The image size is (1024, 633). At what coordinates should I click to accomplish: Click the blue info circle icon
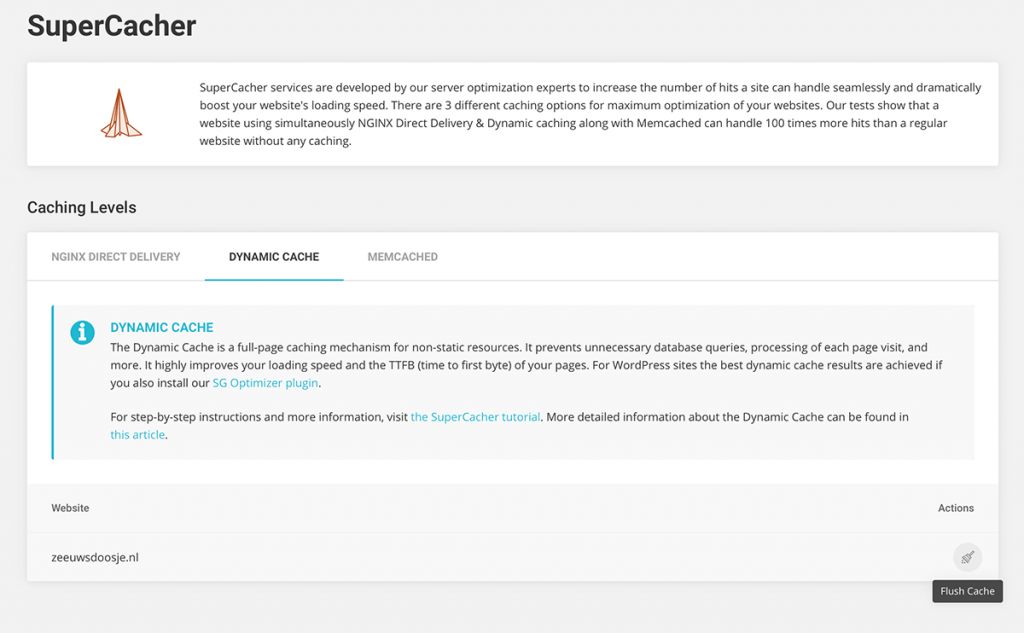click(83, 333)
